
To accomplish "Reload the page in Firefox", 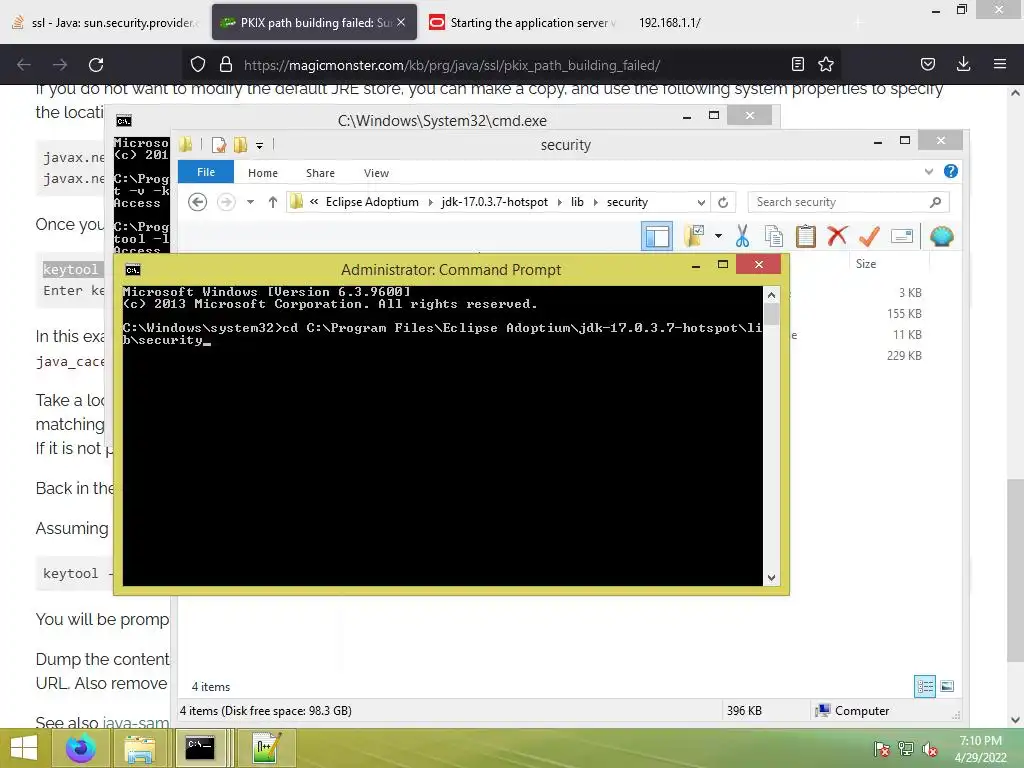I will pos(96,65).
